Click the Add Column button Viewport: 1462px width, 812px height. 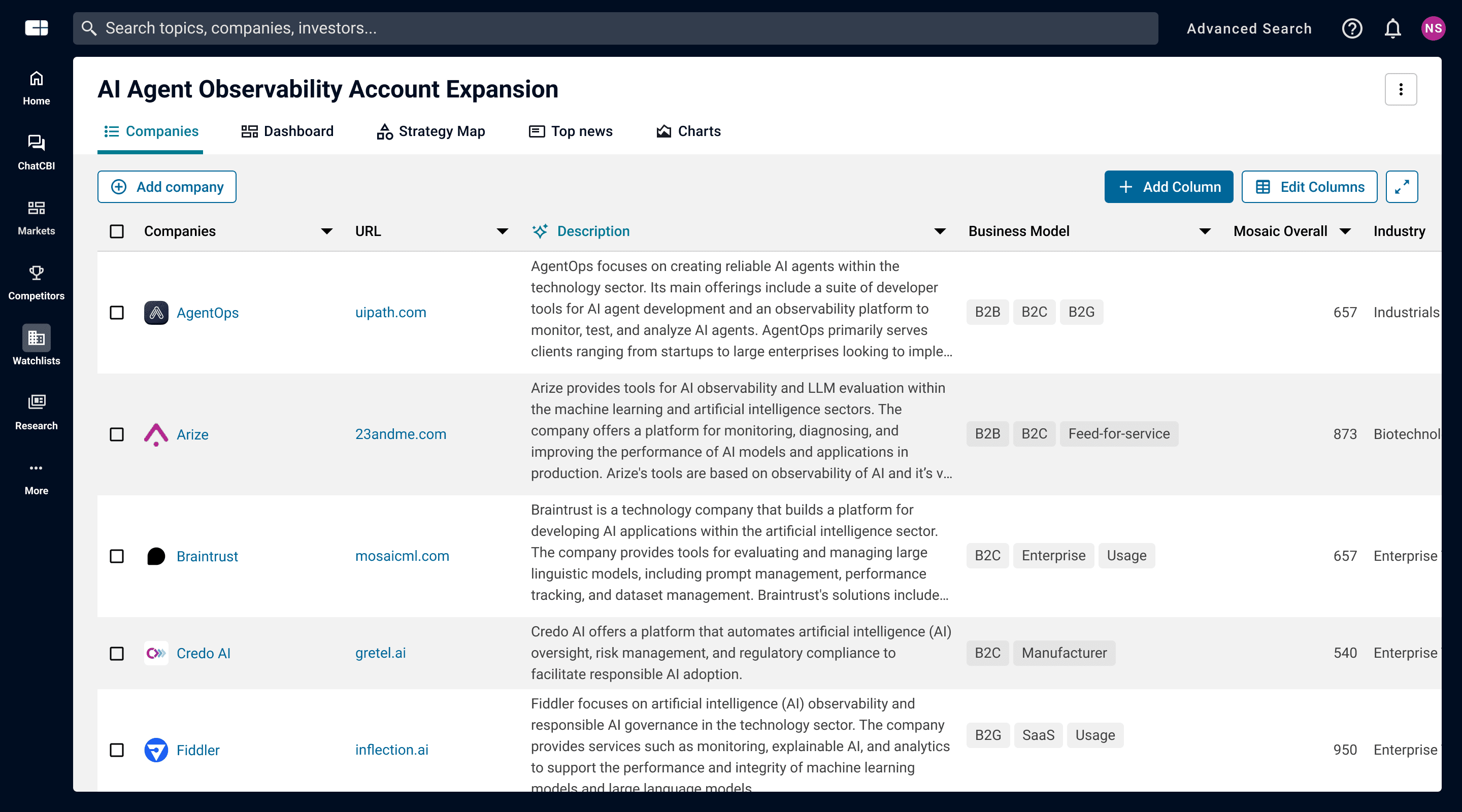pos(1168,187)
